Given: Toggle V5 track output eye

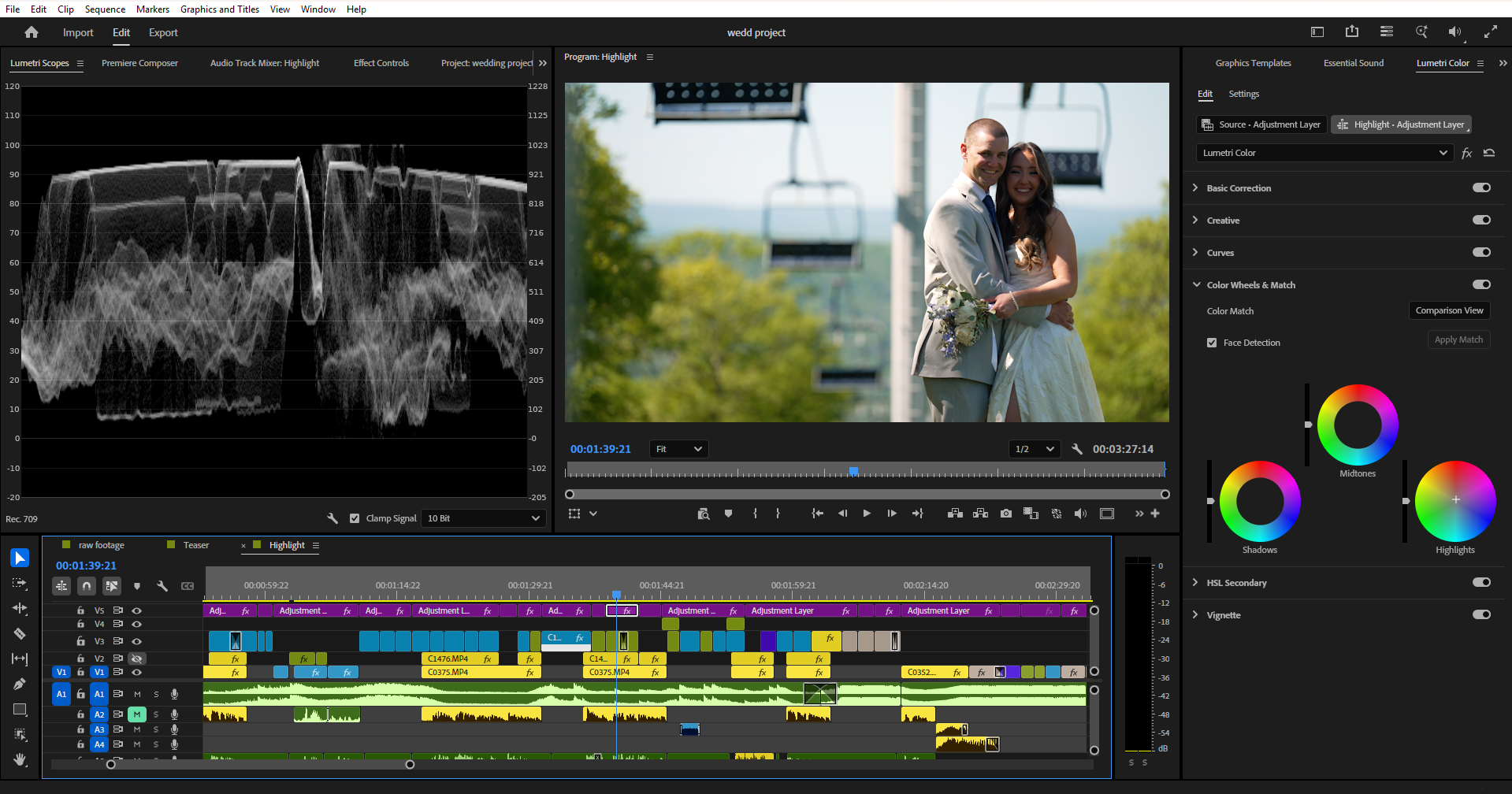Looking at the screenshot, I should 136,610.
